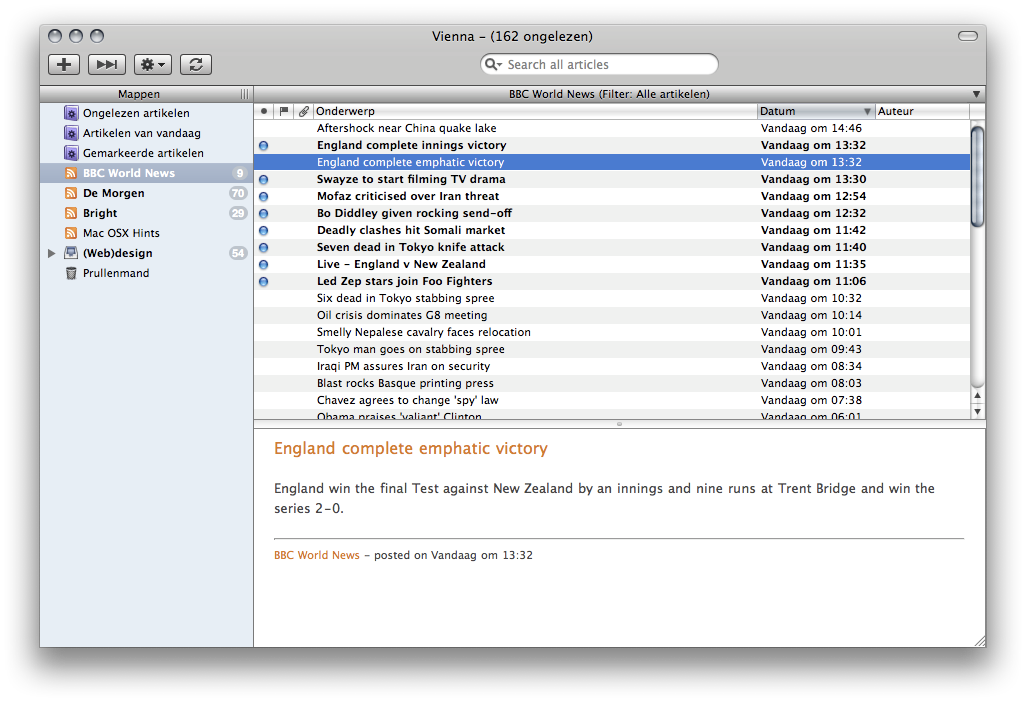Select the Ongelezen artikelen smart folder icon

[71, 113]
